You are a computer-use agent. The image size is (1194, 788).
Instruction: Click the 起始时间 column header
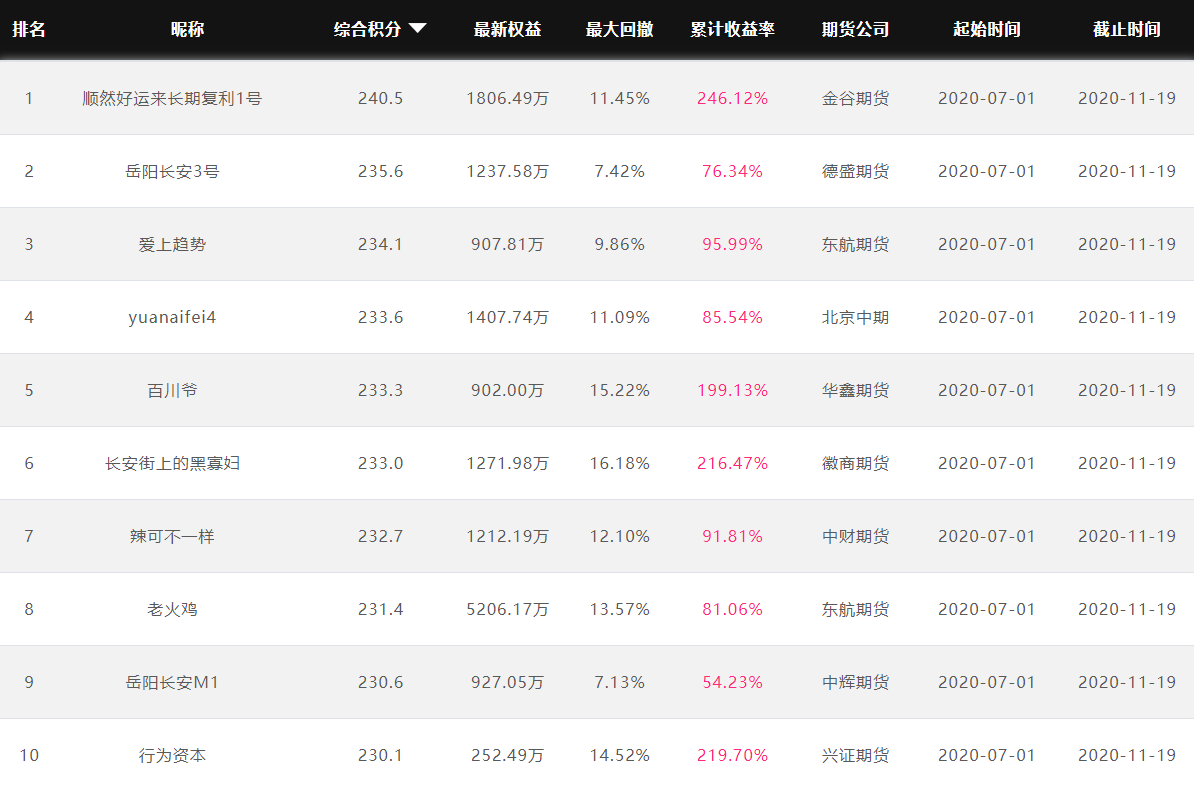[987, 29]
